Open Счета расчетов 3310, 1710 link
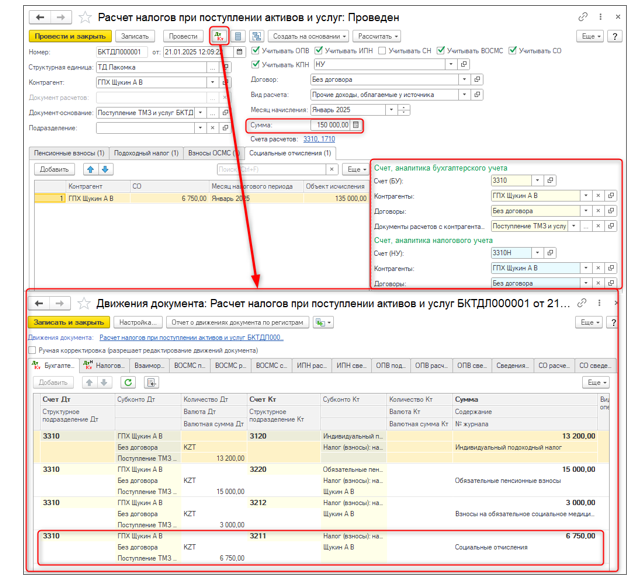This screenshot has width=643, height=583. click(319, 139)
